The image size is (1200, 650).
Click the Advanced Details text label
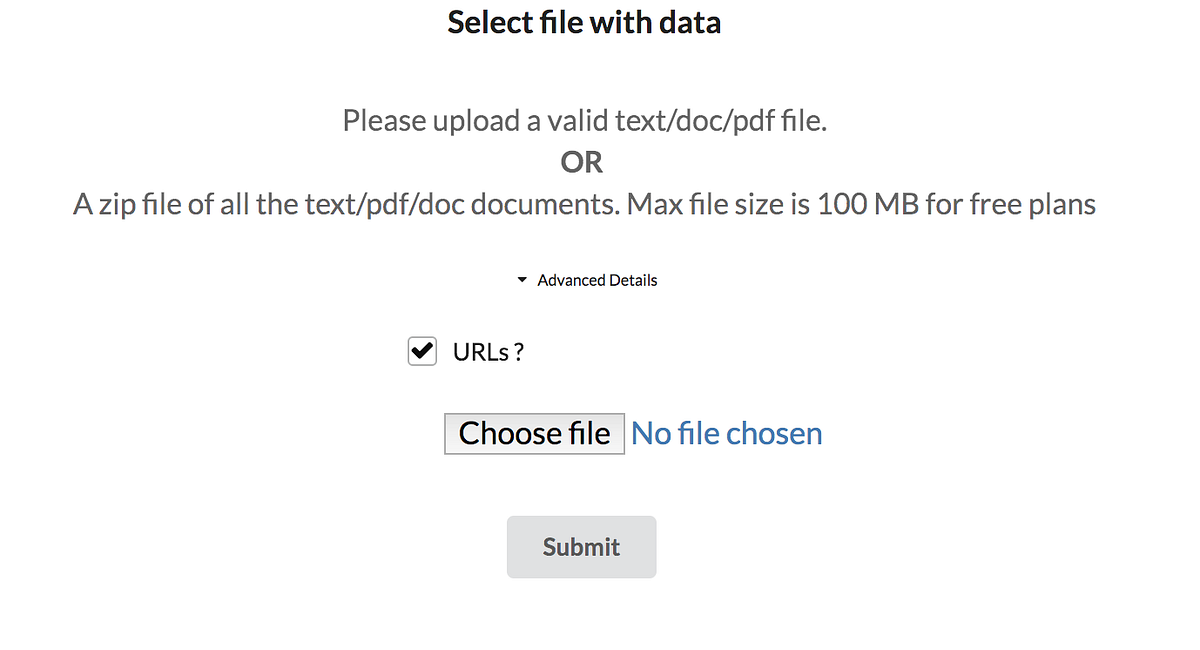(597, 280)
